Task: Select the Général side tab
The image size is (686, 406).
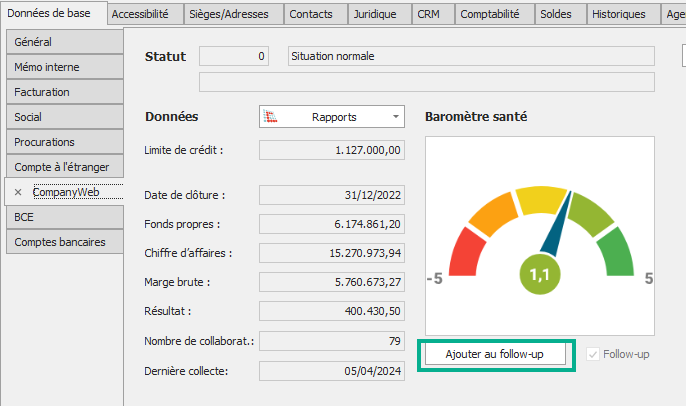Action: [65, 42]
